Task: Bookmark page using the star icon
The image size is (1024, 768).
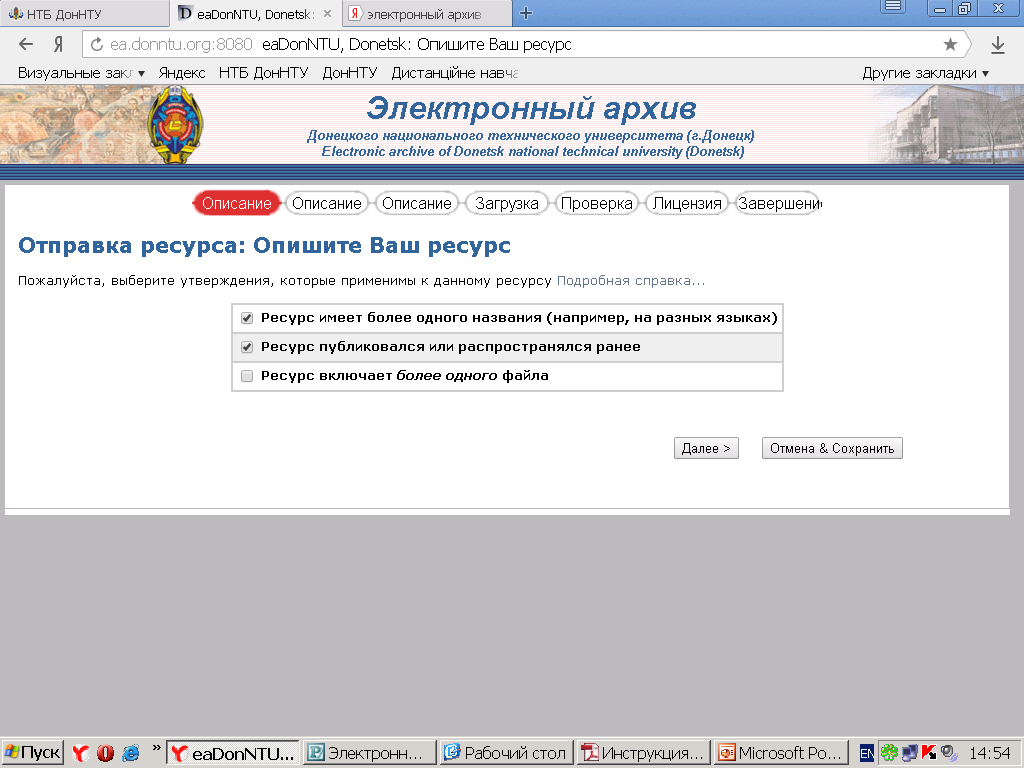Action: coord(950,44)
